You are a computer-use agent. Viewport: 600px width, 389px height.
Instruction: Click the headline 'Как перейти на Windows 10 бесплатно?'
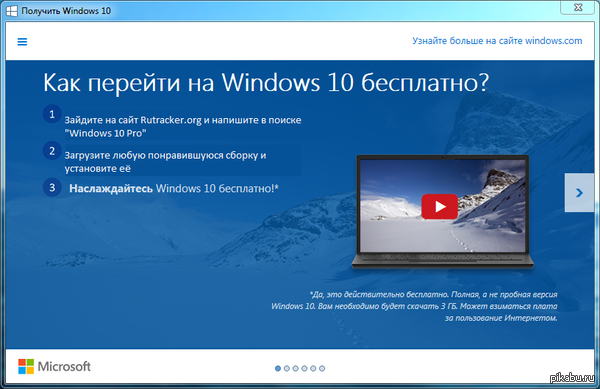[266, 83]
